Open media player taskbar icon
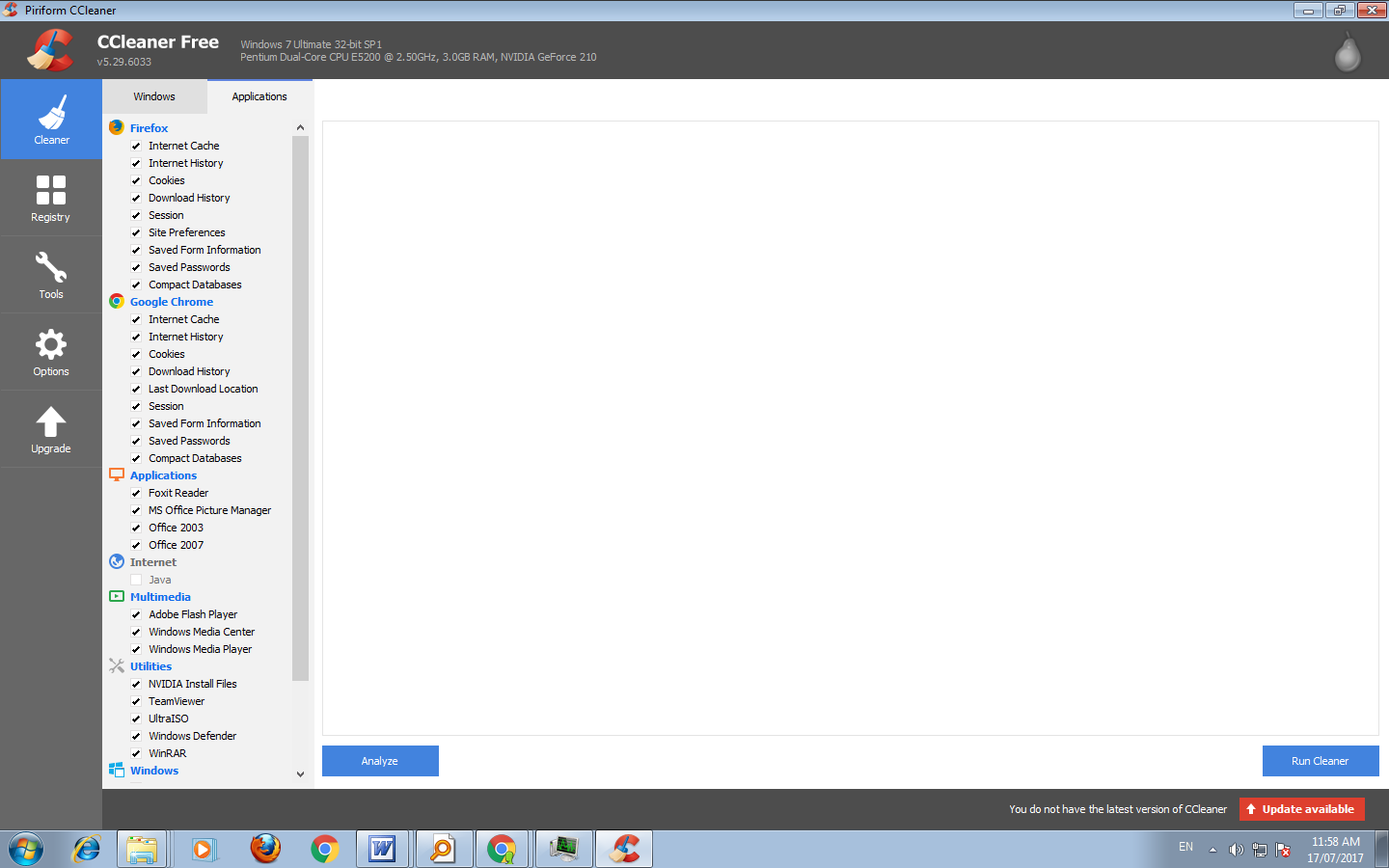The width and height of the screenshot is (1389, 868). click(x=204, y=849)
